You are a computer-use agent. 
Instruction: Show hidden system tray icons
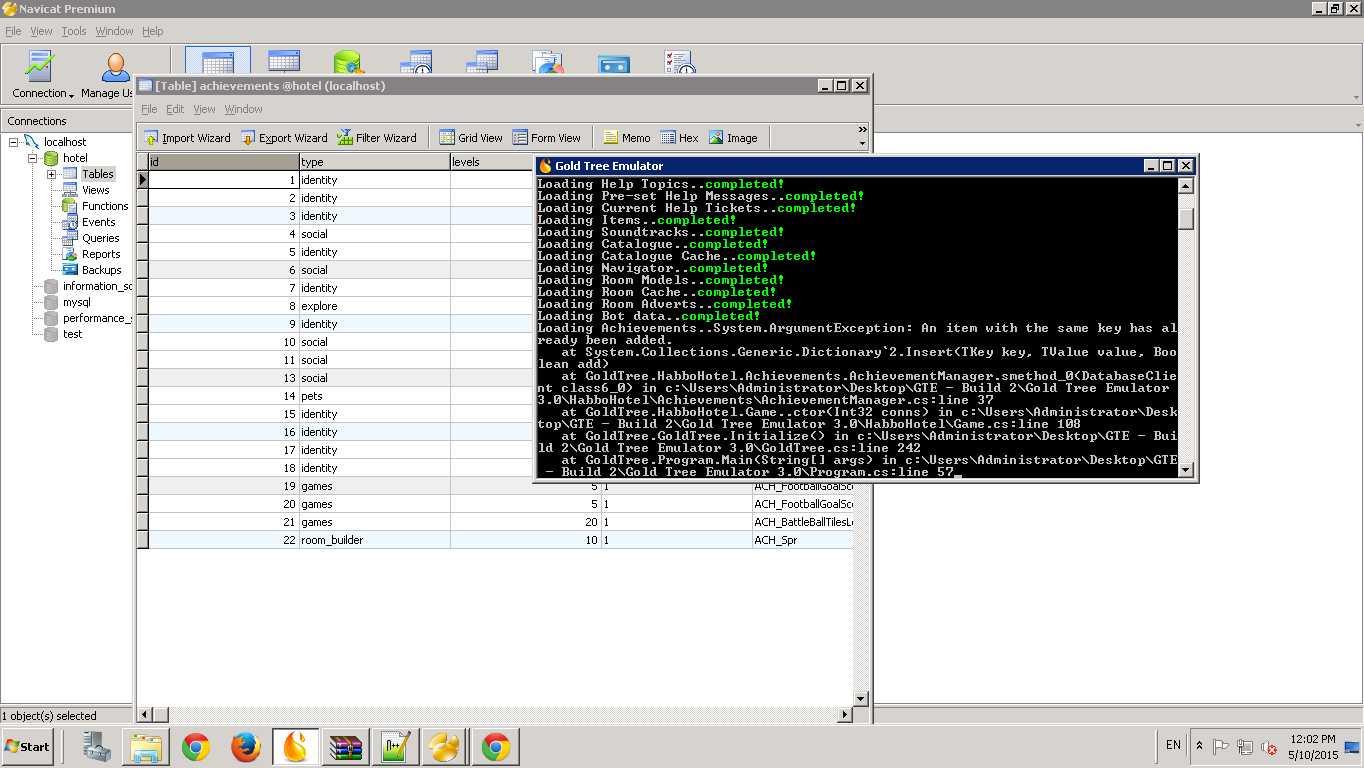tap(1198, 746)
